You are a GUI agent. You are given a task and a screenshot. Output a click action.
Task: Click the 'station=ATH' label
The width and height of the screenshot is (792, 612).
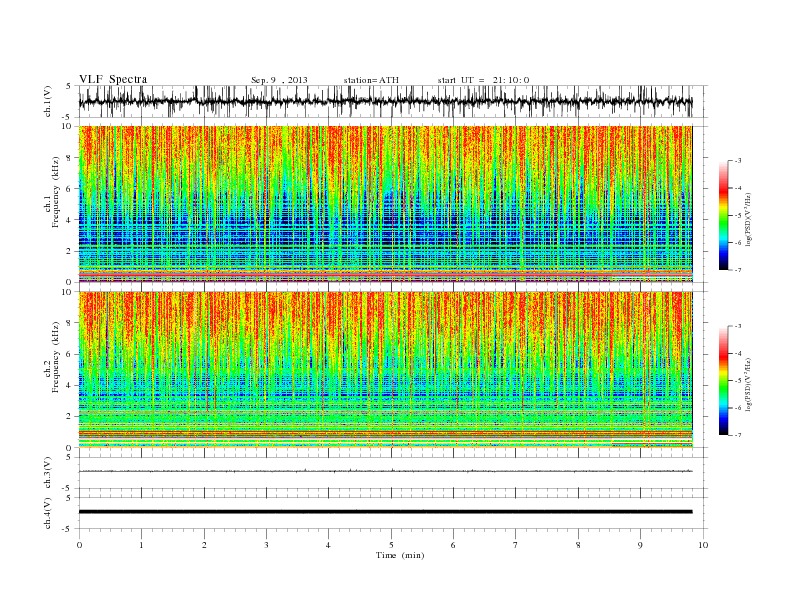[371, 80]
